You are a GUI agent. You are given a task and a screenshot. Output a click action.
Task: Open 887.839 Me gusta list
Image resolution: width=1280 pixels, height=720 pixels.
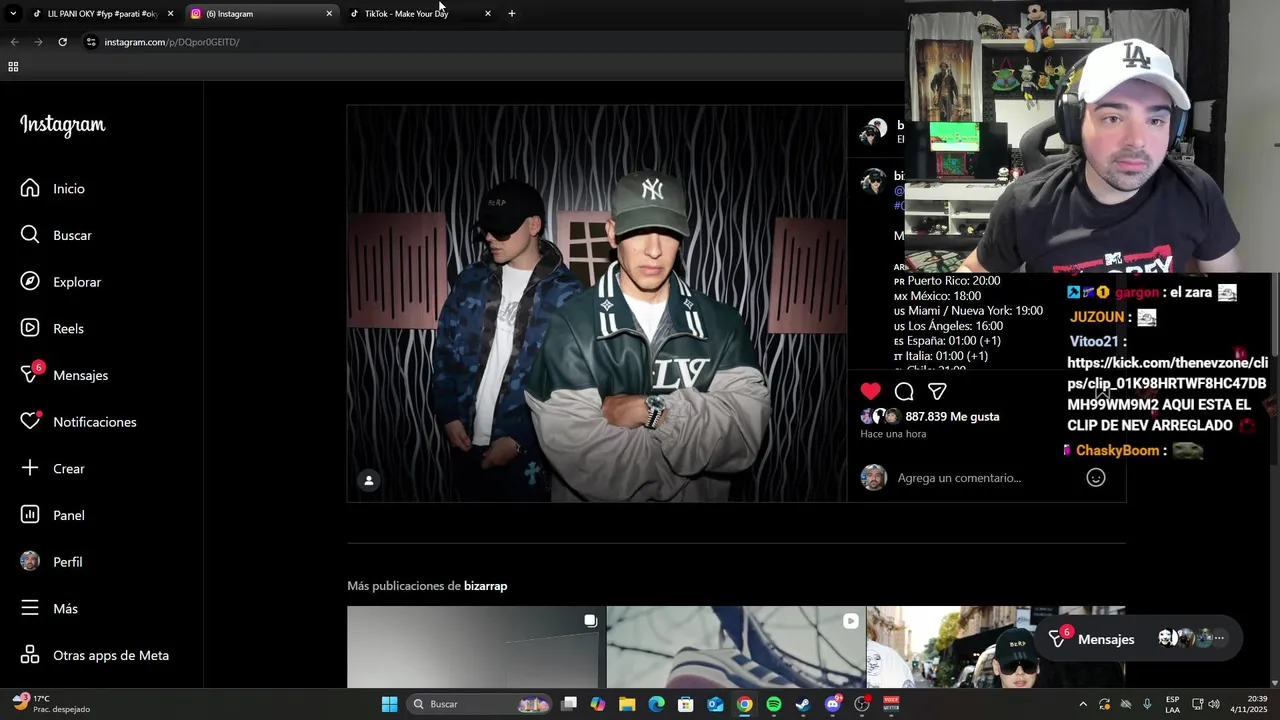click(x=952, y=417)
